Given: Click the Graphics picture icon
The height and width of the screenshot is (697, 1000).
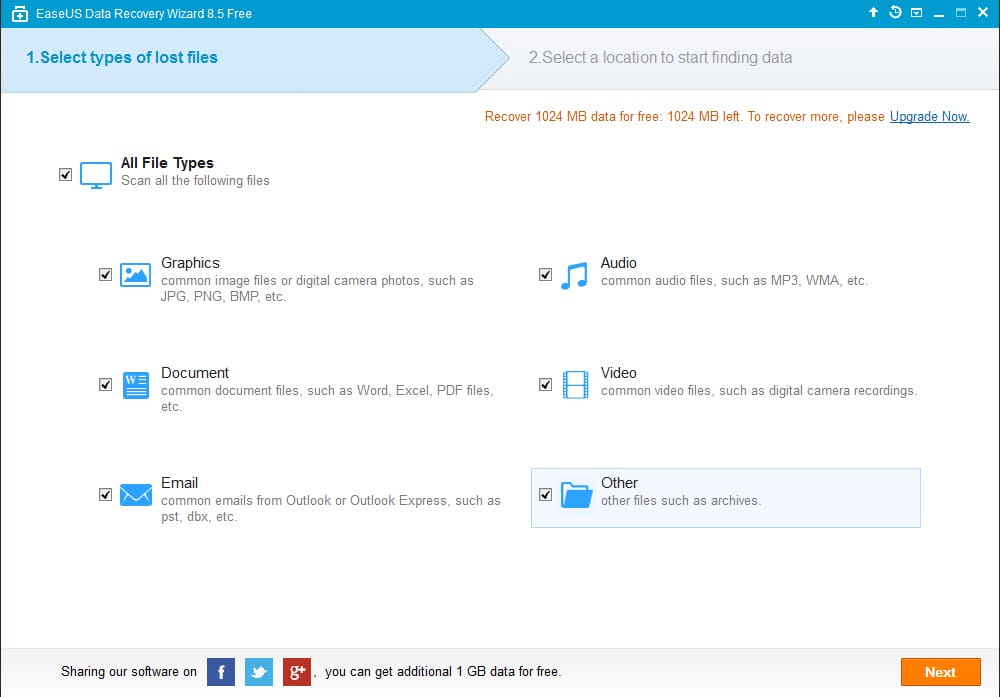Looking at the screenshot, I should point(135,275).
